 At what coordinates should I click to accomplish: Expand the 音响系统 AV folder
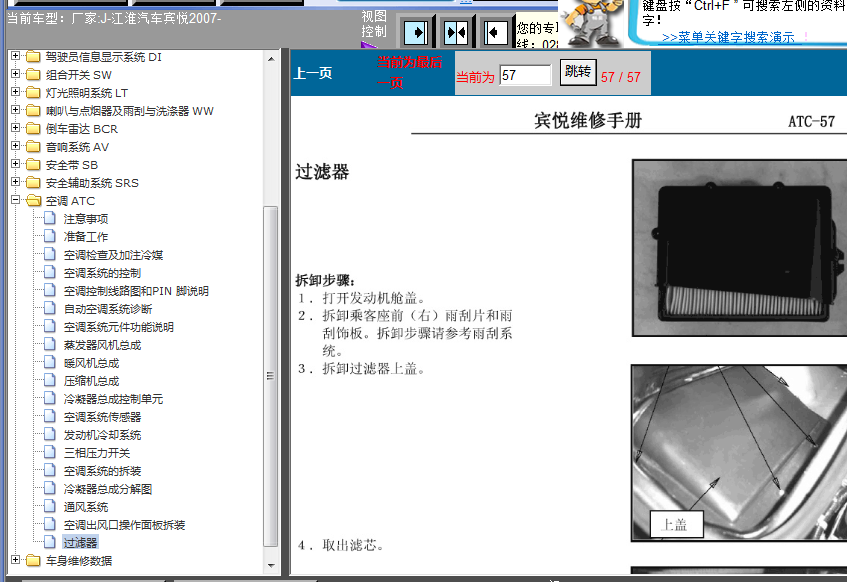(15, 146)
